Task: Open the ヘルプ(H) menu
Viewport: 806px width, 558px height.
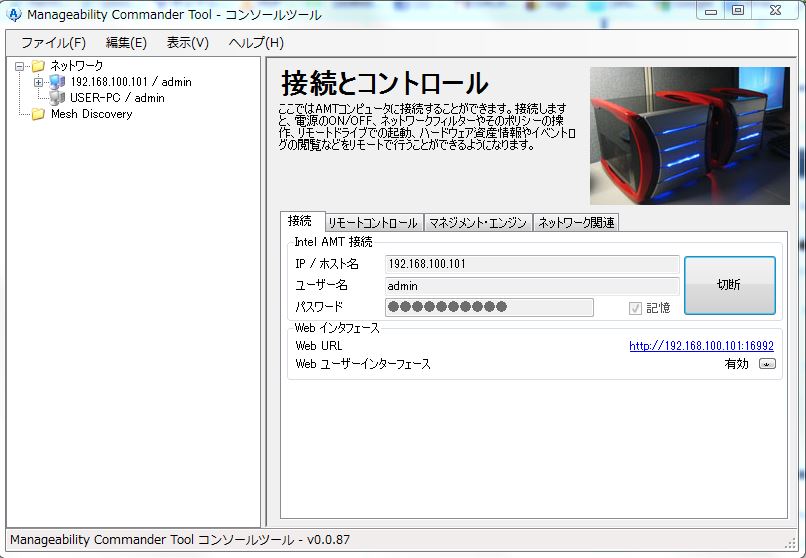Action: [x=256, y=43]
